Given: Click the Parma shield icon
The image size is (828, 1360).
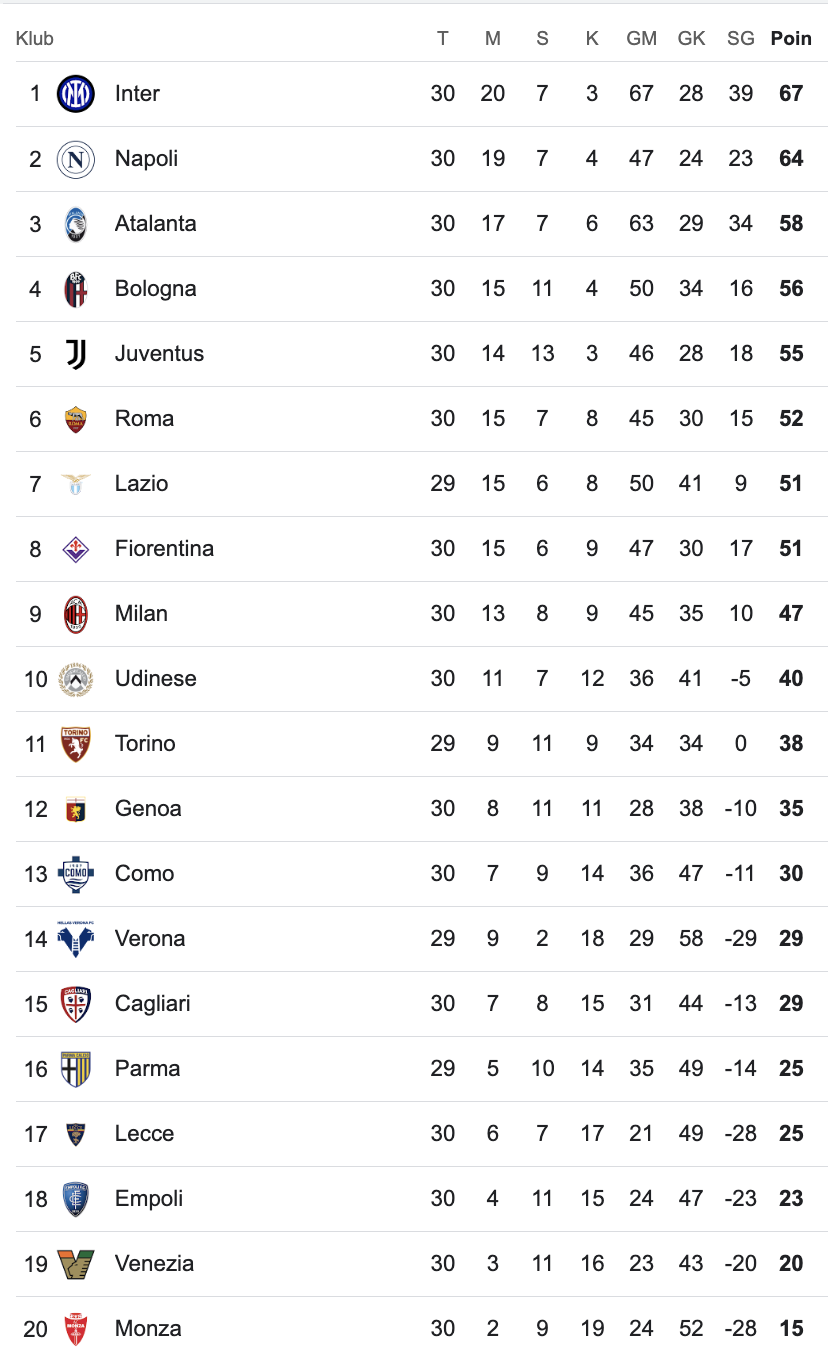Looking at the screenshot, I should (76, 1069).
